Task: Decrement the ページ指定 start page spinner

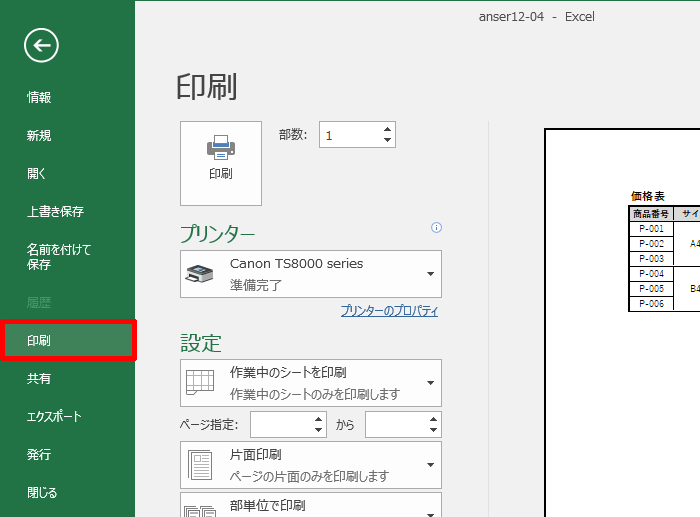Action: click(318, 429)
